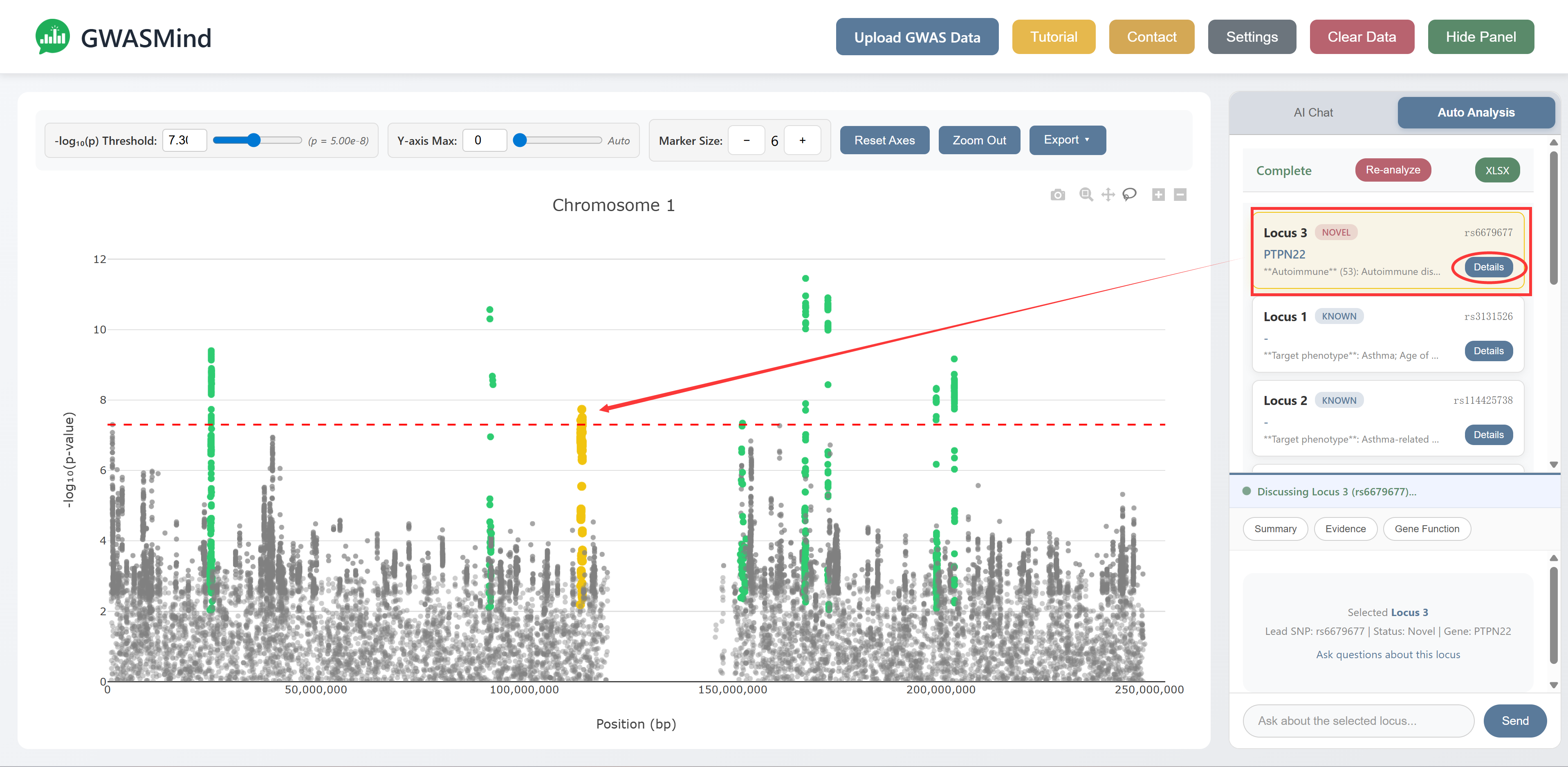Select the box zoom tool on the chart
This screenshot has height=767, width=1568.
coord(1085,194)
